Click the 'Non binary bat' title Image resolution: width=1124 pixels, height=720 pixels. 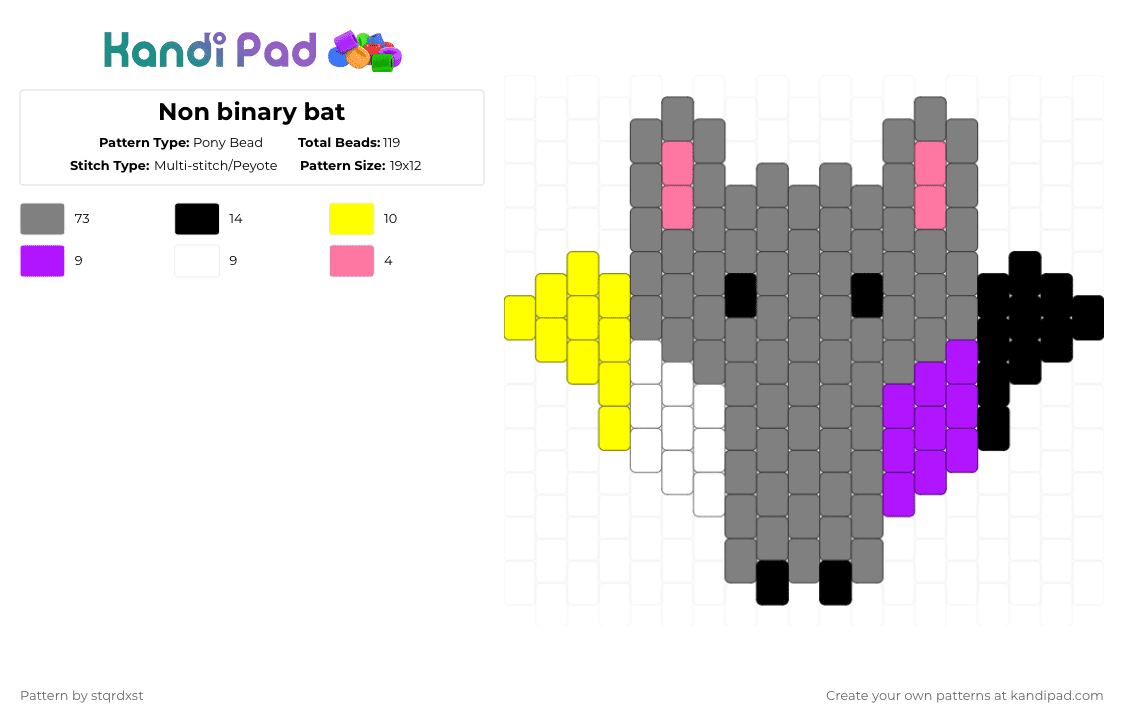pyautogui.click(x=252, y=112)
